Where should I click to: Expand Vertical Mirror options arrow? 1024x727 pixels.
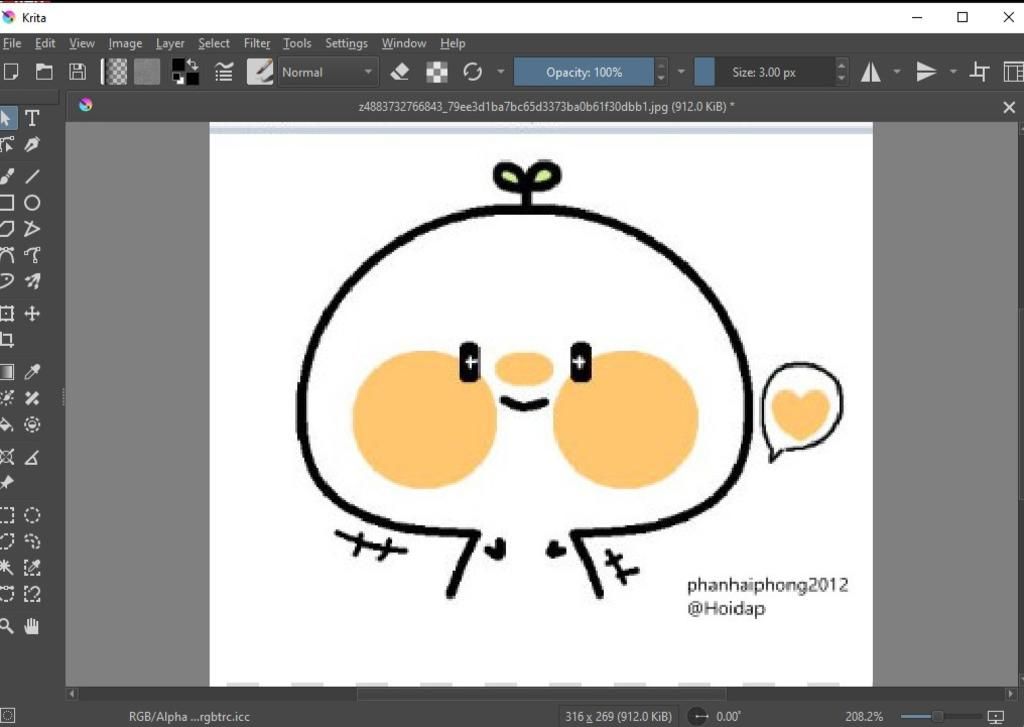coord(953,71)
